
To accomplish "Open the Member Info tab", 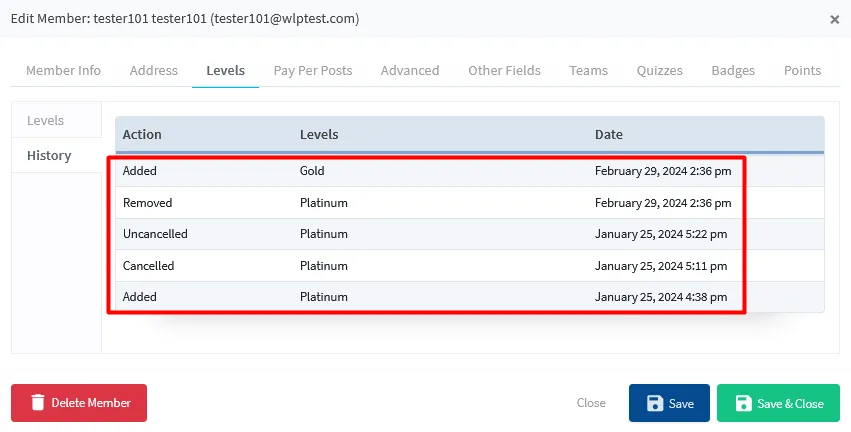I will click(x=63, y=70).
